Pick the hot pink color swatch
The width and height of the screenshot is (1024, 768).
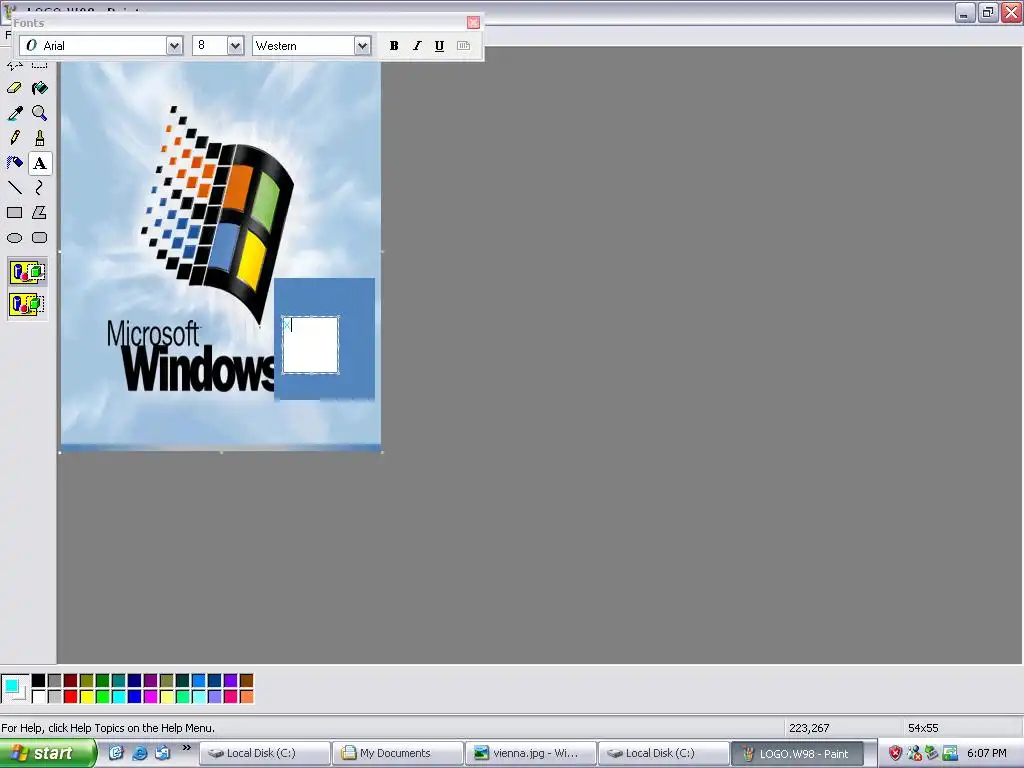pos(231,697)
